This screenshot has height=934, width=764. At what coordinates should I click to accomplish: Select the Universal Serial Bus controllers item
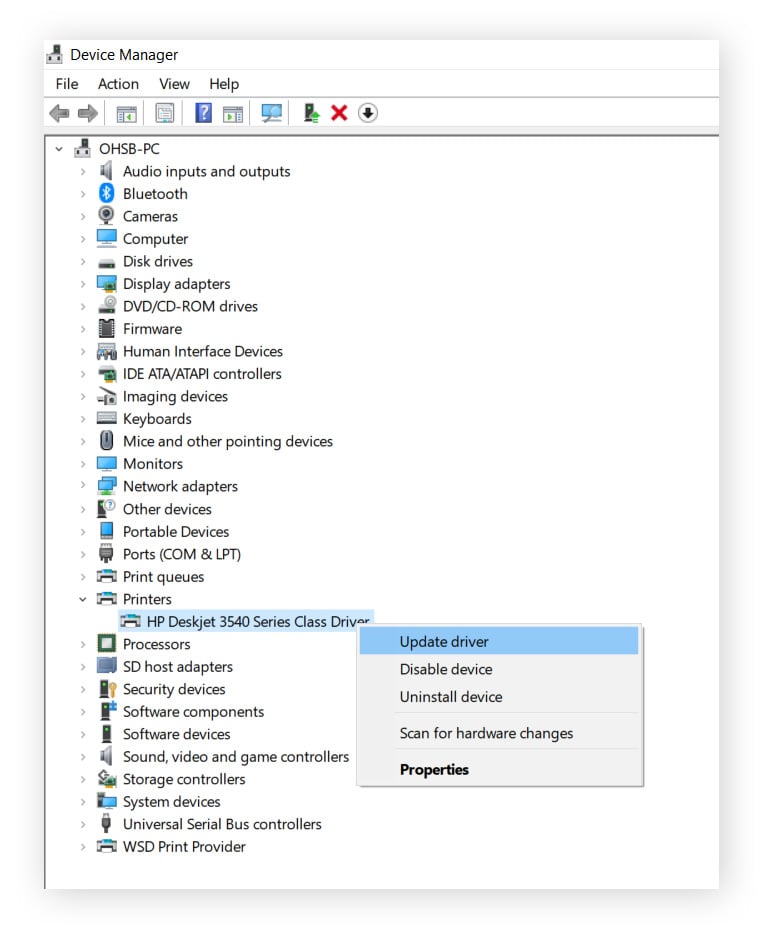(222, 824)
